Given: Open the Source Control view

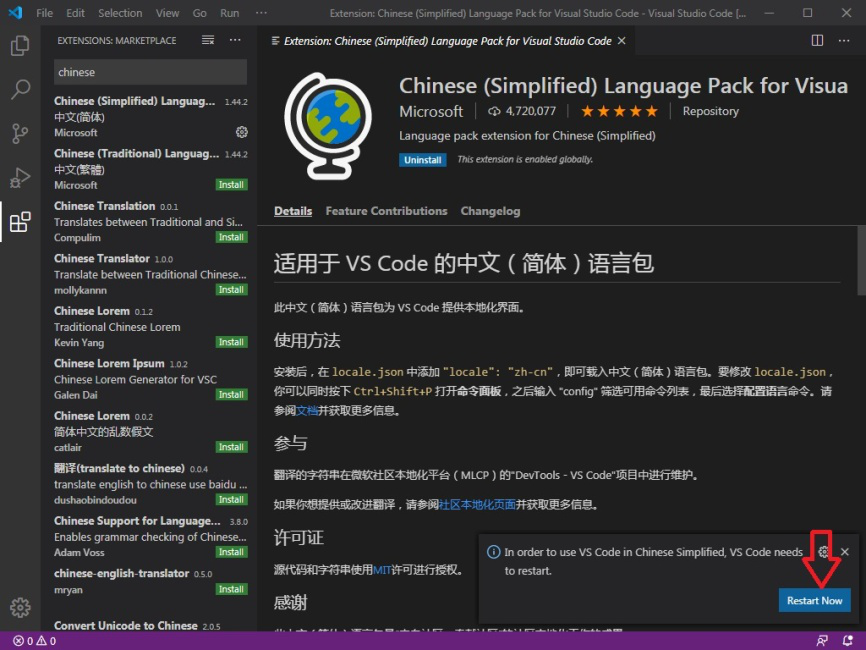Looking at the screenshot, I should click(20, 134).
